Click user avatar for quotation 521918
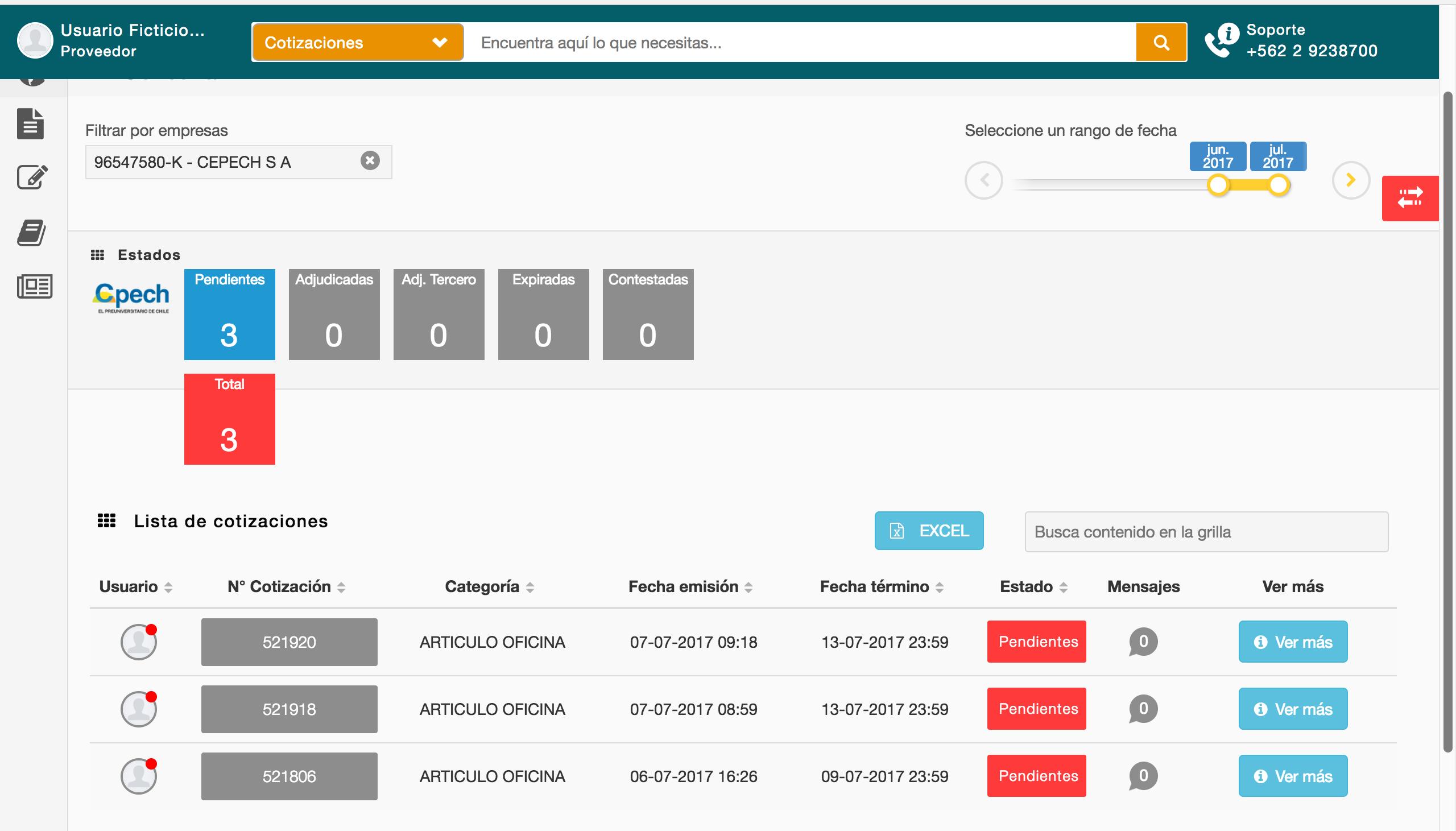Viewport: 1456px width, 831px height. (x=139, y=709)
